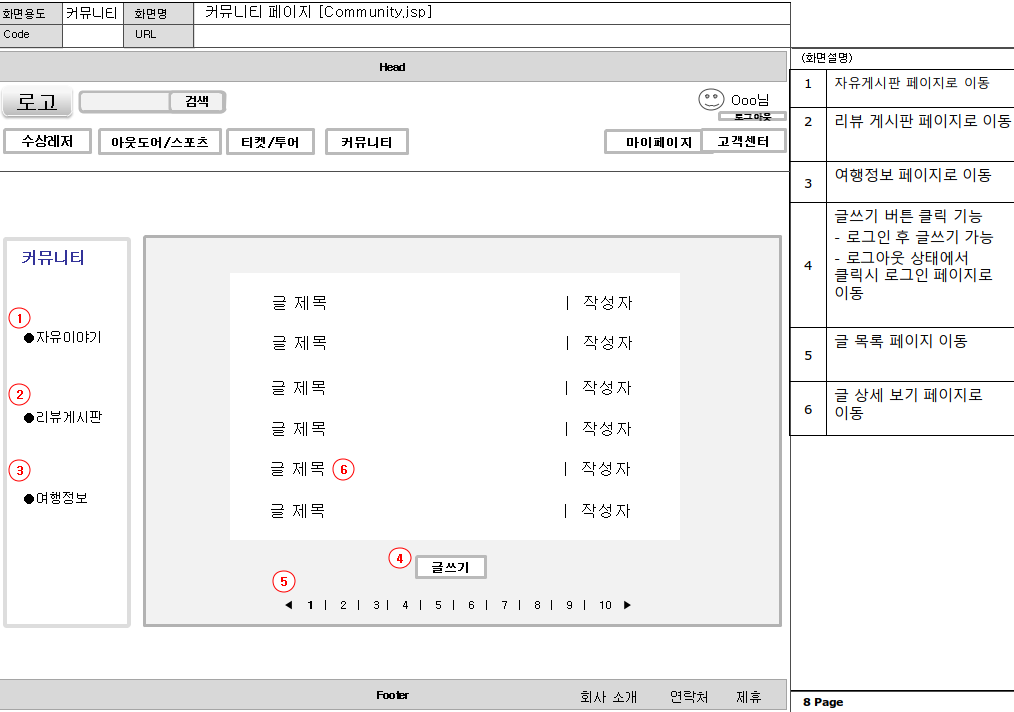Click the 커뮤니티 페이지 [Community.jsp] title
This screenshot has width=1014, height=712.
click(318, 12)
